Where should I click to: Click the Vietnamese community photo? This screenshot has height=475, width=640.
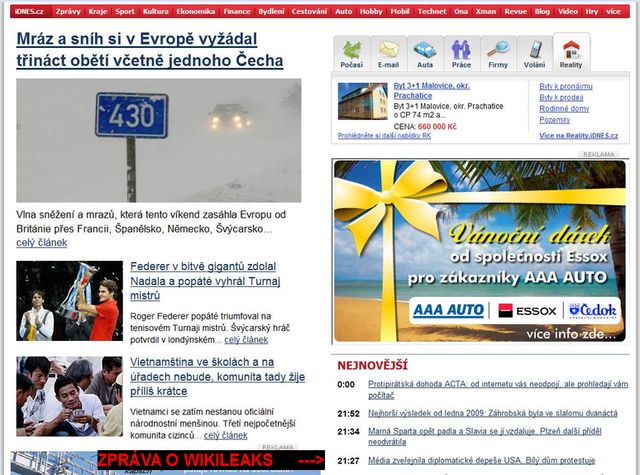click(69, 396)
